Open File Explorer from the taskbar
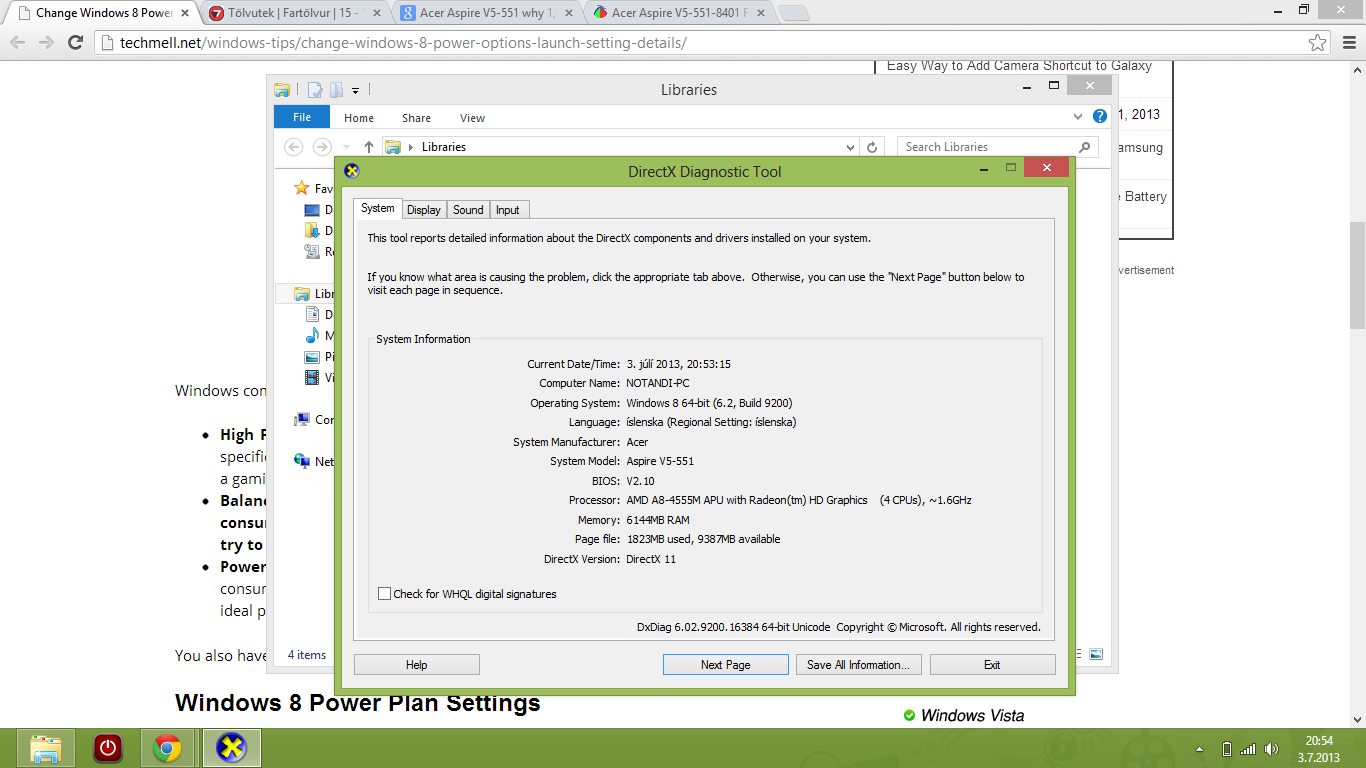Screen dimensions: 1366x768 point(46,748)
